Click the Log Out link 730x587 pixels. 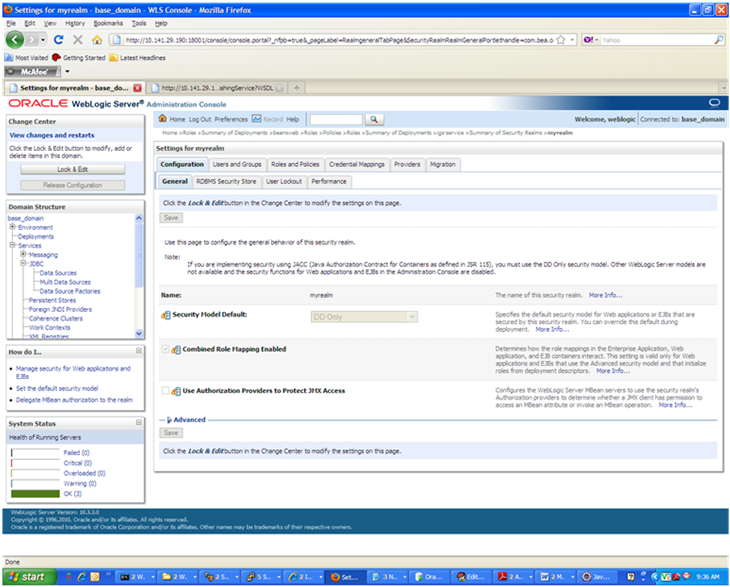[x=200, y=119]
